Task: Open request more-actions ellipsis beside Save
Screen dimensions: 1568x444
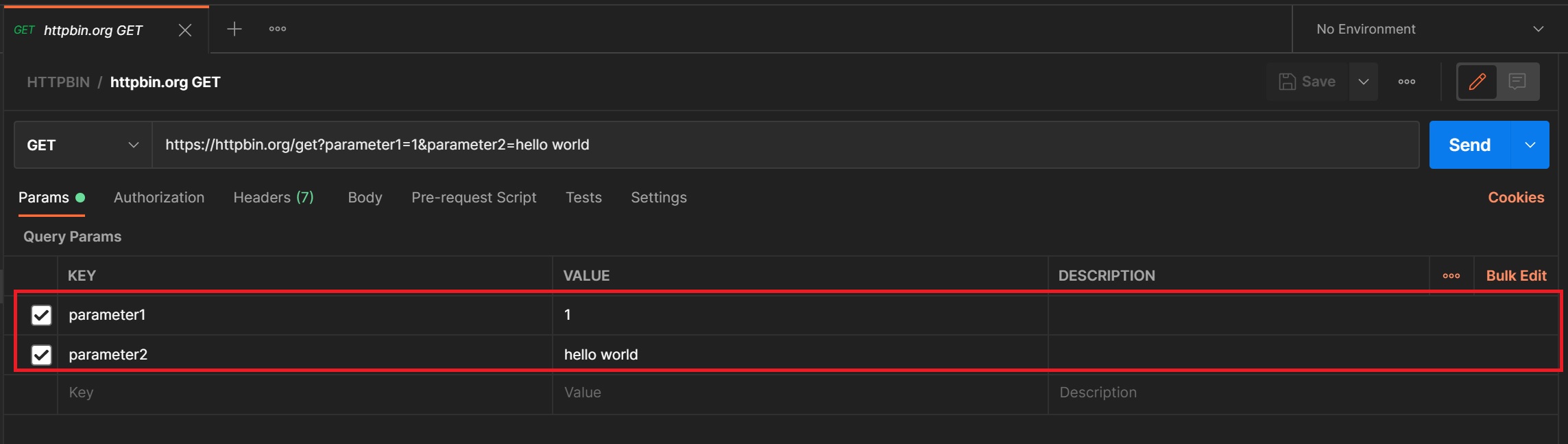Action: point(1406,82)
